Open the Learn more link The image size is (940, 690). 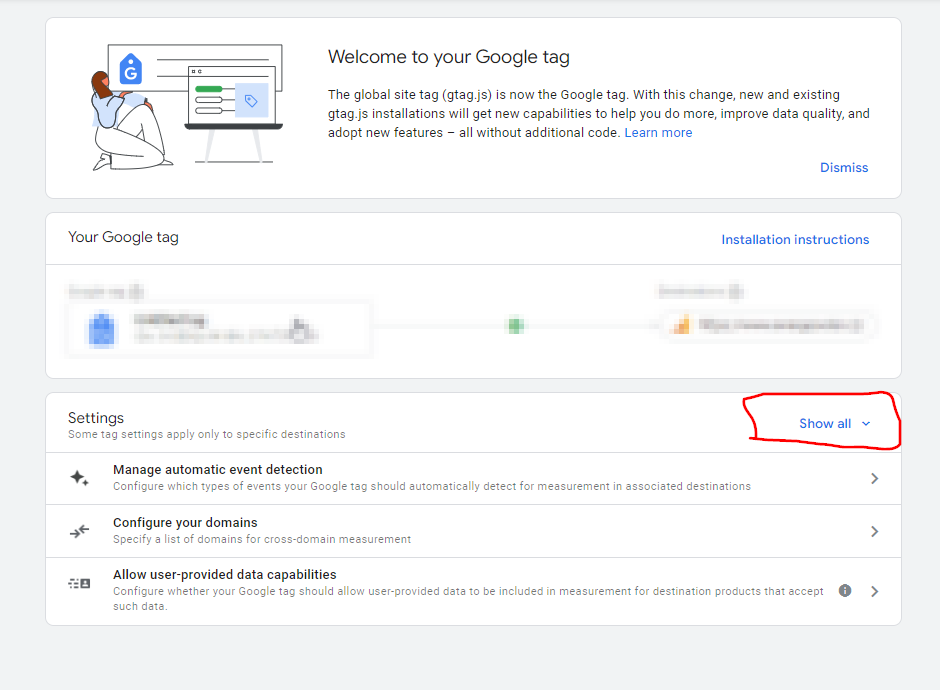(658, 133)
